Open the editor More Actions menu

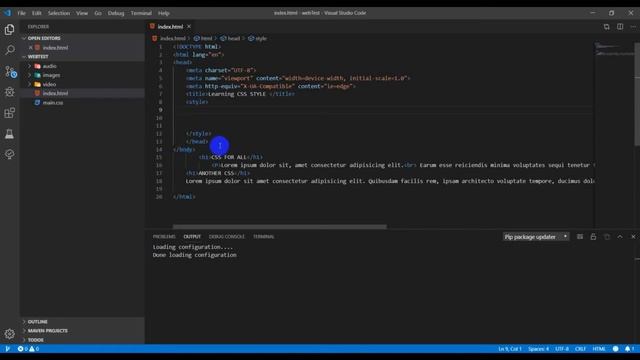pyautogui.click(x=633, y=27)
